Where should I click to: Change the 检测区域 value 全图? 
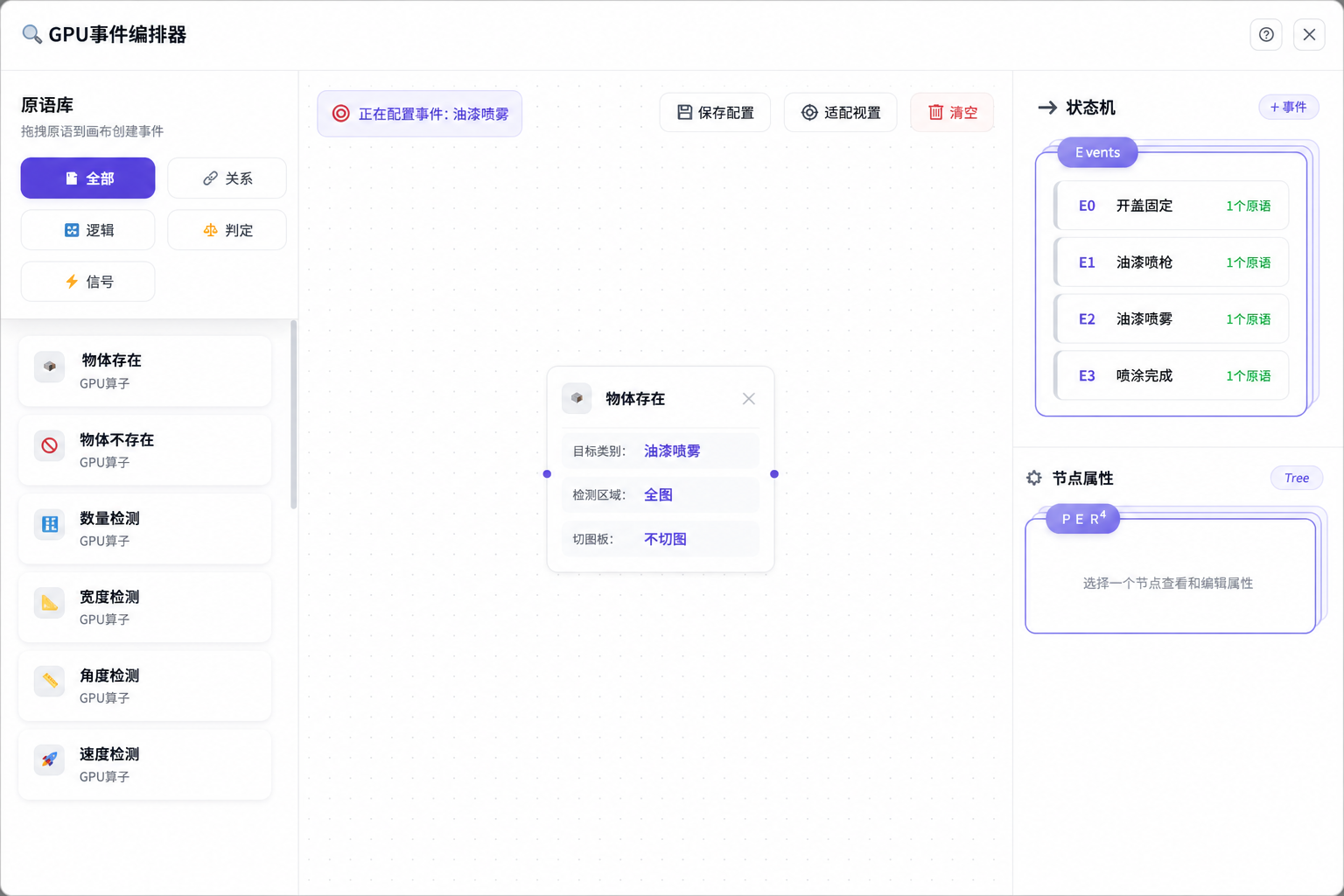pyautogui.click(x=658, y=495)
